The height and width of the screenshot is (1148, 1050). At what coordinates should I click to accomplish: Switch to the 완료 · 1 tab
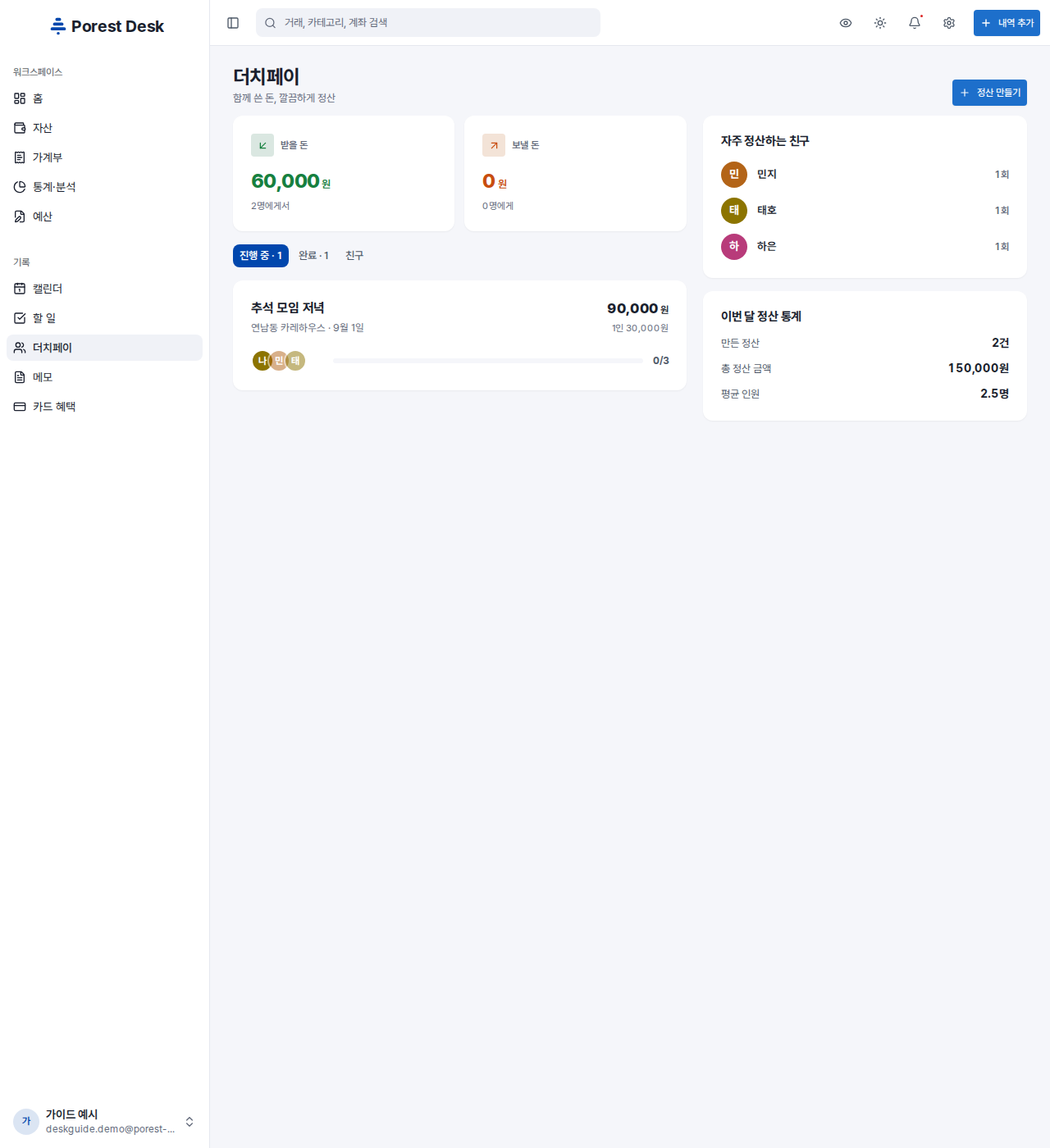[x=313, y=256]
